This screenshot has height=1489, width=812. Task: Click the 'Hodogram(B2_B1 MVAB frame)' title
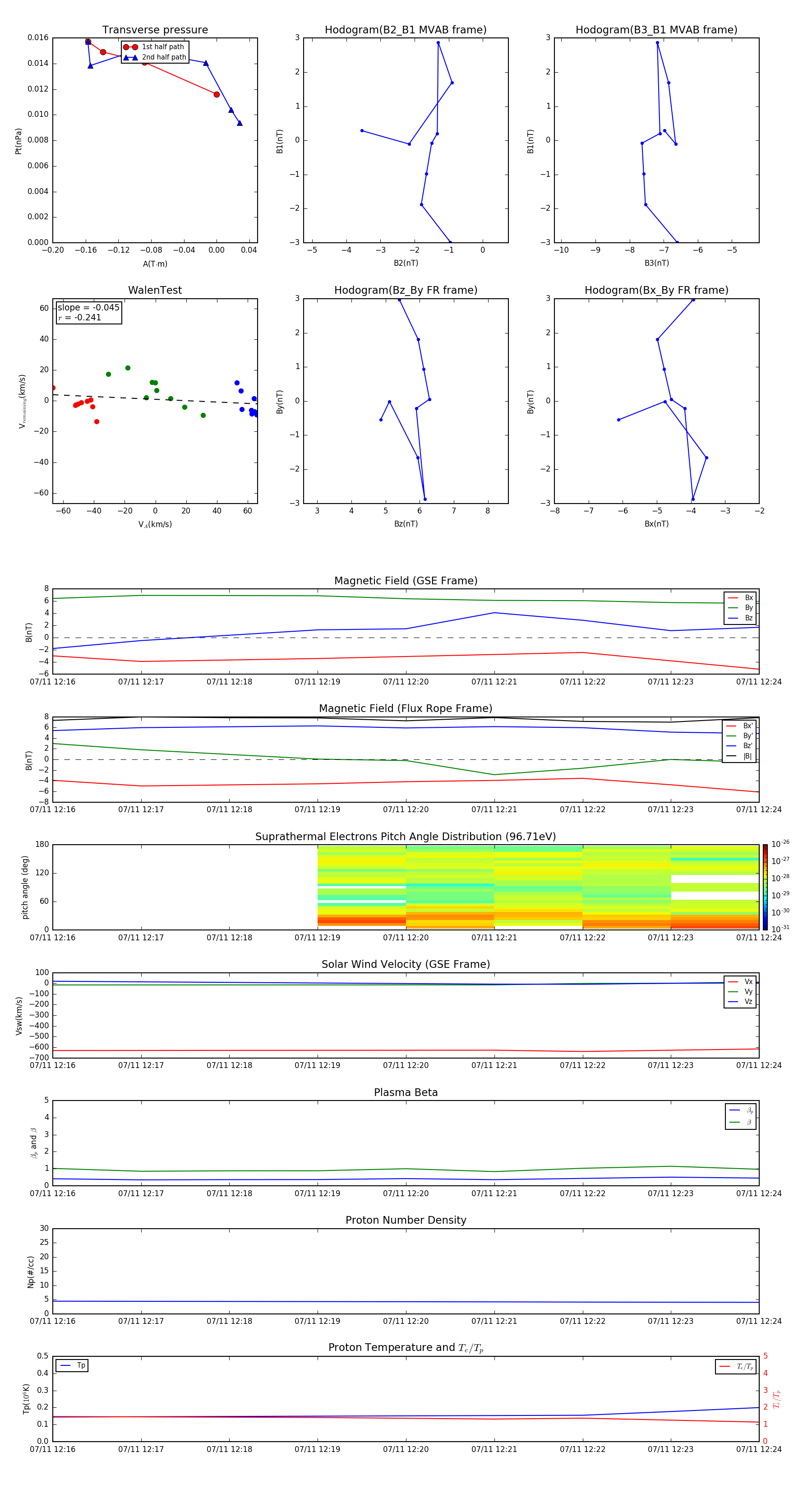coord(406,30)
